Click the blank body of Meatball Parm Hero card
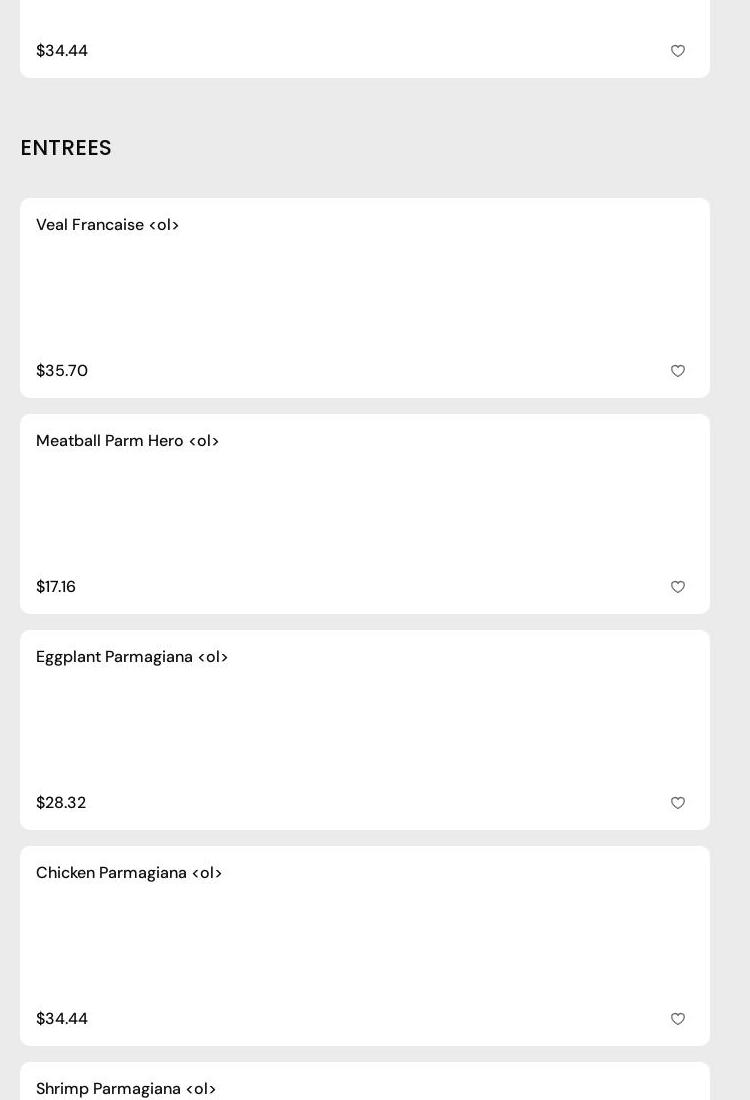 click(365, 514)
